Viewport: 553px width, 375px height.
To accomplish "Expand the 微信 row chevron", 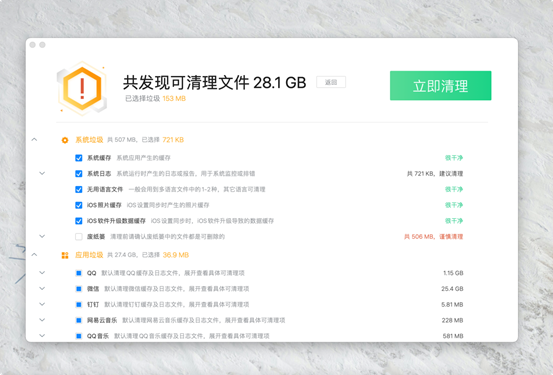I will (42, 289).
